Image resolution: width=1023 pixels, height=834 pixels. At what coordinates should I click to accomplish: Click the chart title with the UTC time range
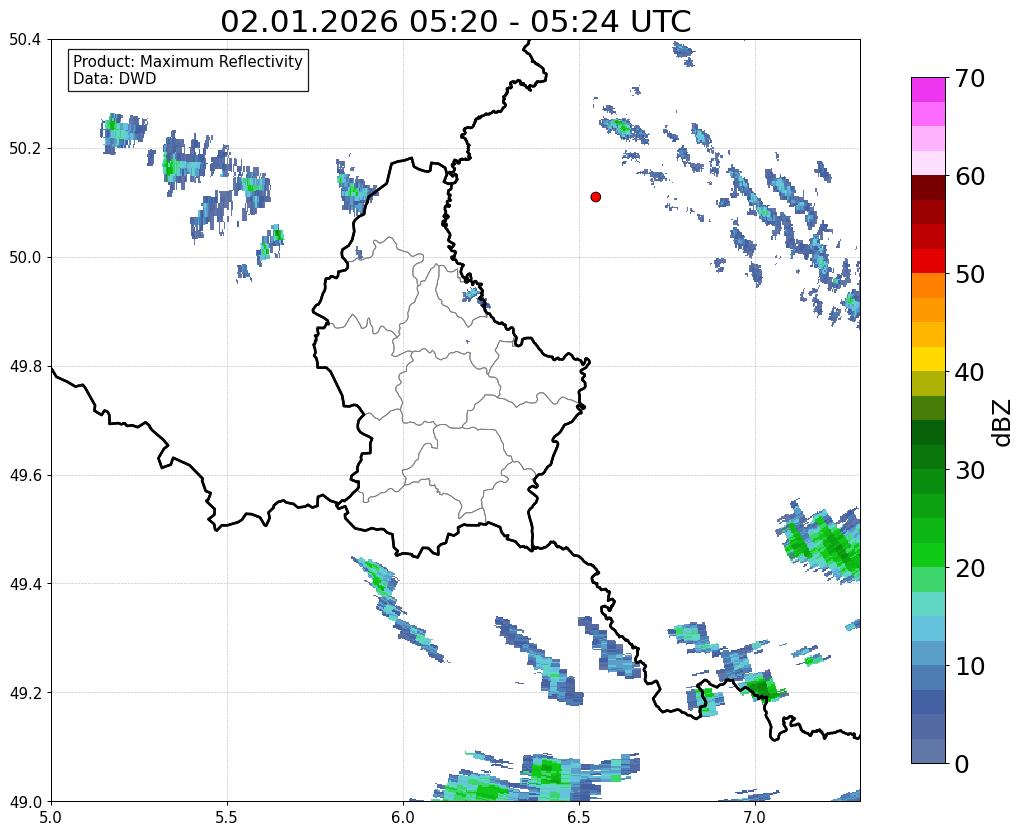click(455, 21)
